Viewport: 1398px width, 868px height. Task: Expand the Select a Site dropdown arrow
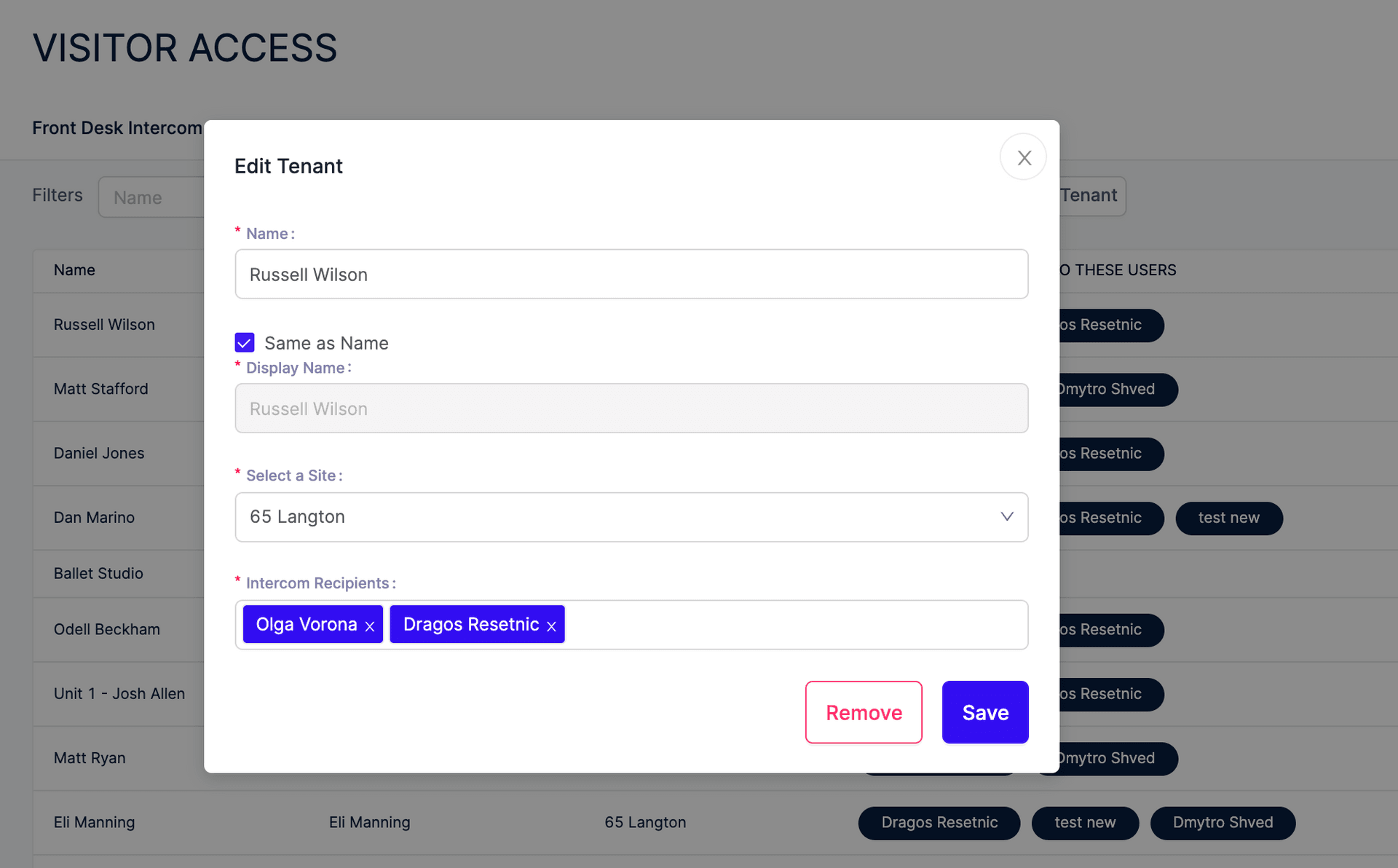coord(1006,517)
